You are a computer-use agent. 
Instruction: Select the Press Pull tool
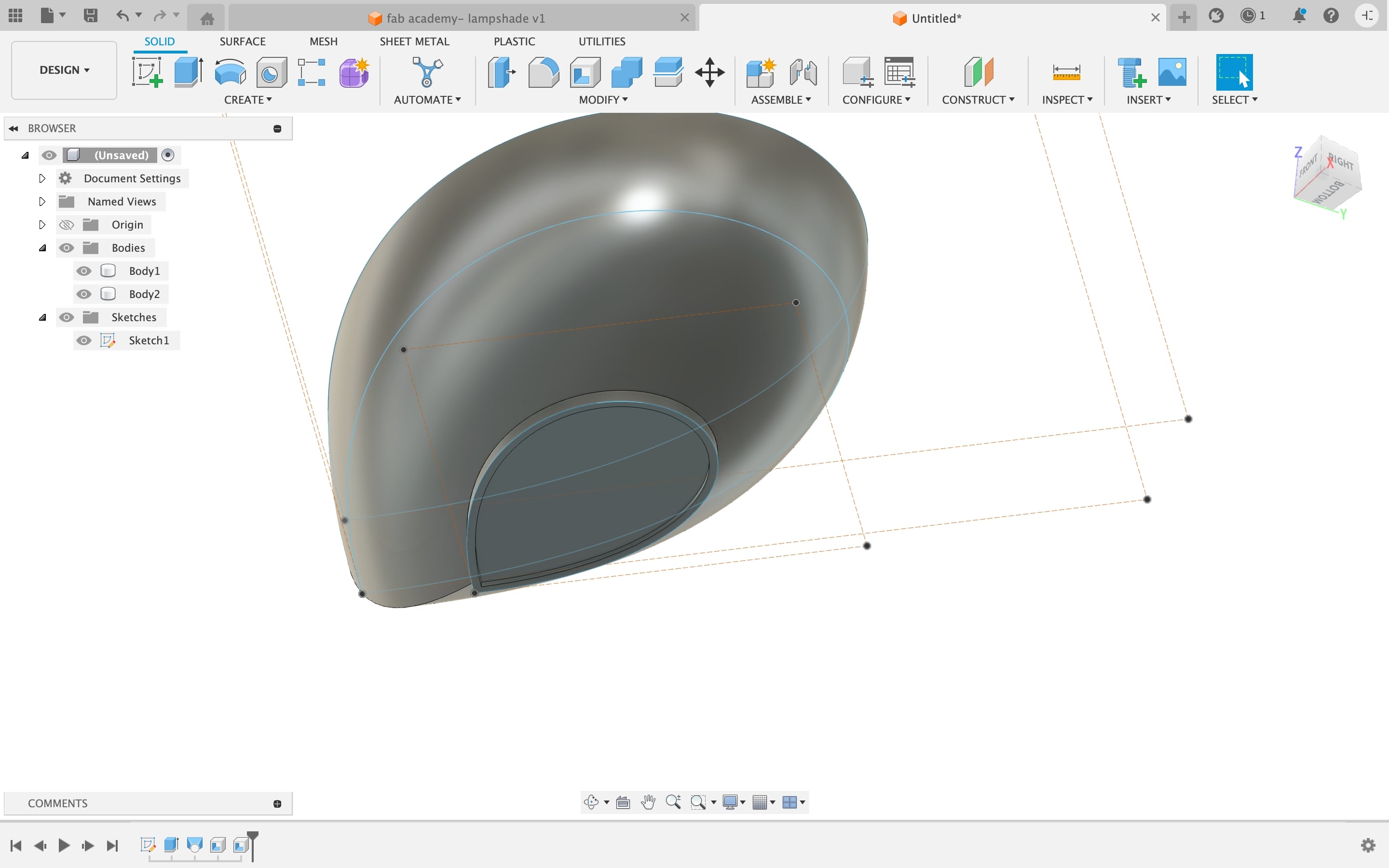[502, 72]
